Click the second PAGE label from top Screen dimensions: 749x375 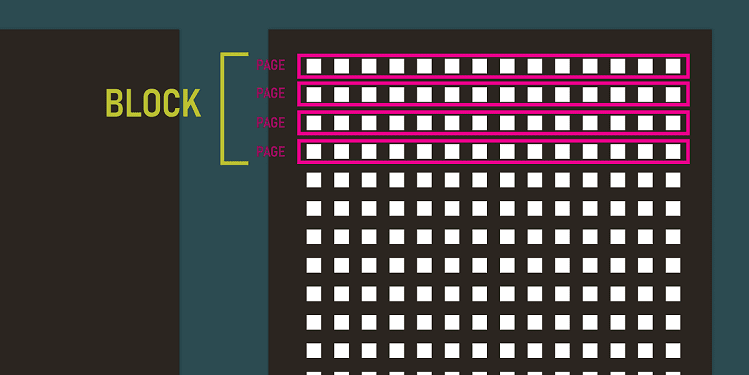(270, 93)
